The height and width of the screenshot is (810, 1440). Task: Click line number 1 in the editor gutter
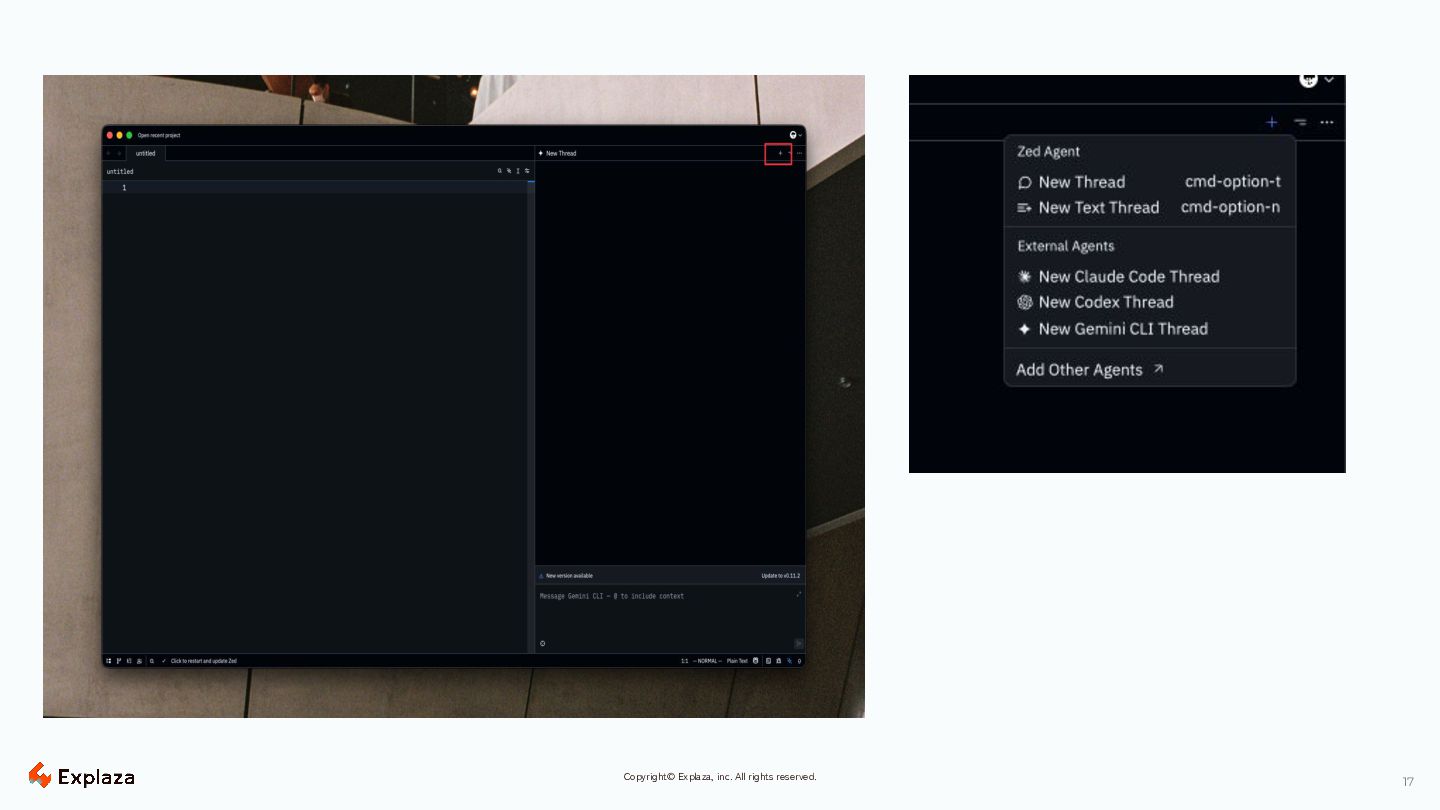pyautogui.click(x=124, y=188)
